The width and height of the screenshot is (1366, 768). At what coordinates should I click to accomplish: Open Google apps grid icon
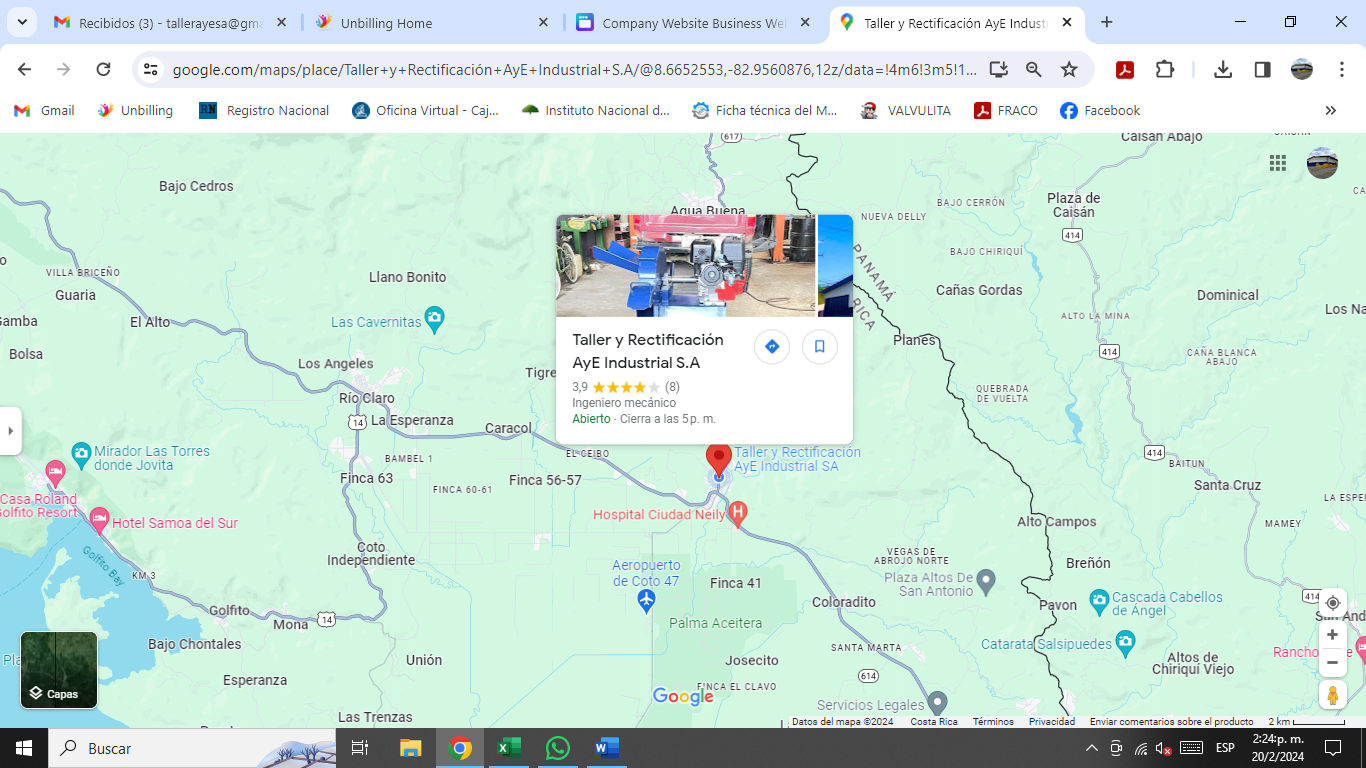[1278, 163]
